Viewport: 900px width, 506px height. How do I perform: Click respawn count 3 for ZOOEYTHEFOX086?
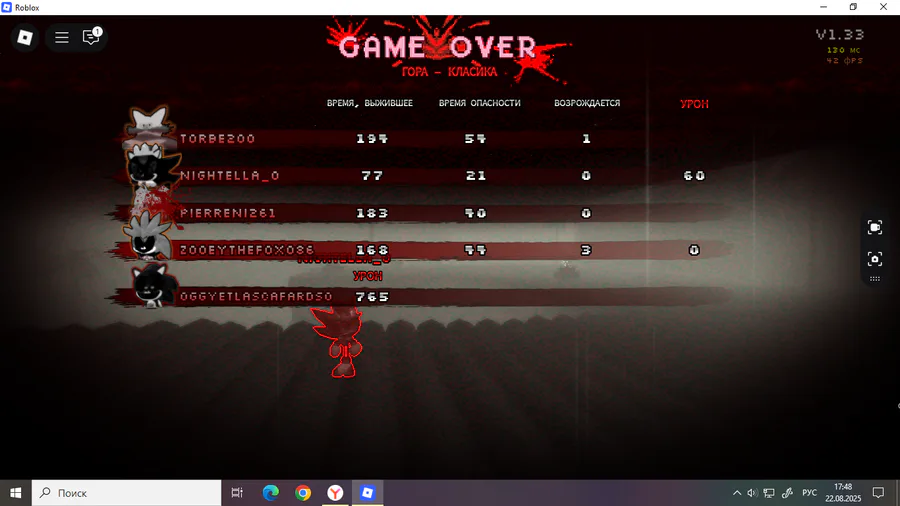tap(585, 250)
